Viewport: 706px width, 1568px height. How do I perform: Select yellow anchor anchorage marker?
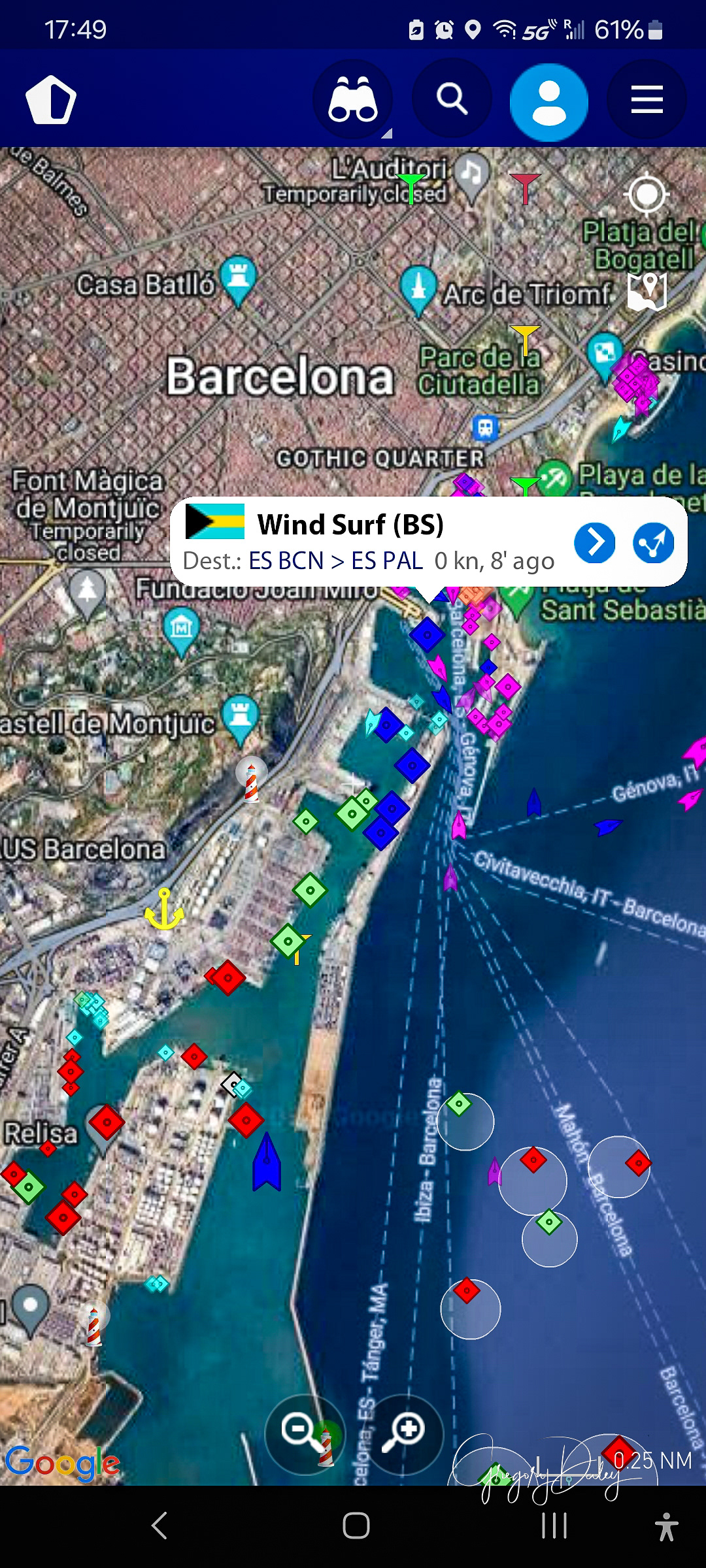click(x=164, y=909)
